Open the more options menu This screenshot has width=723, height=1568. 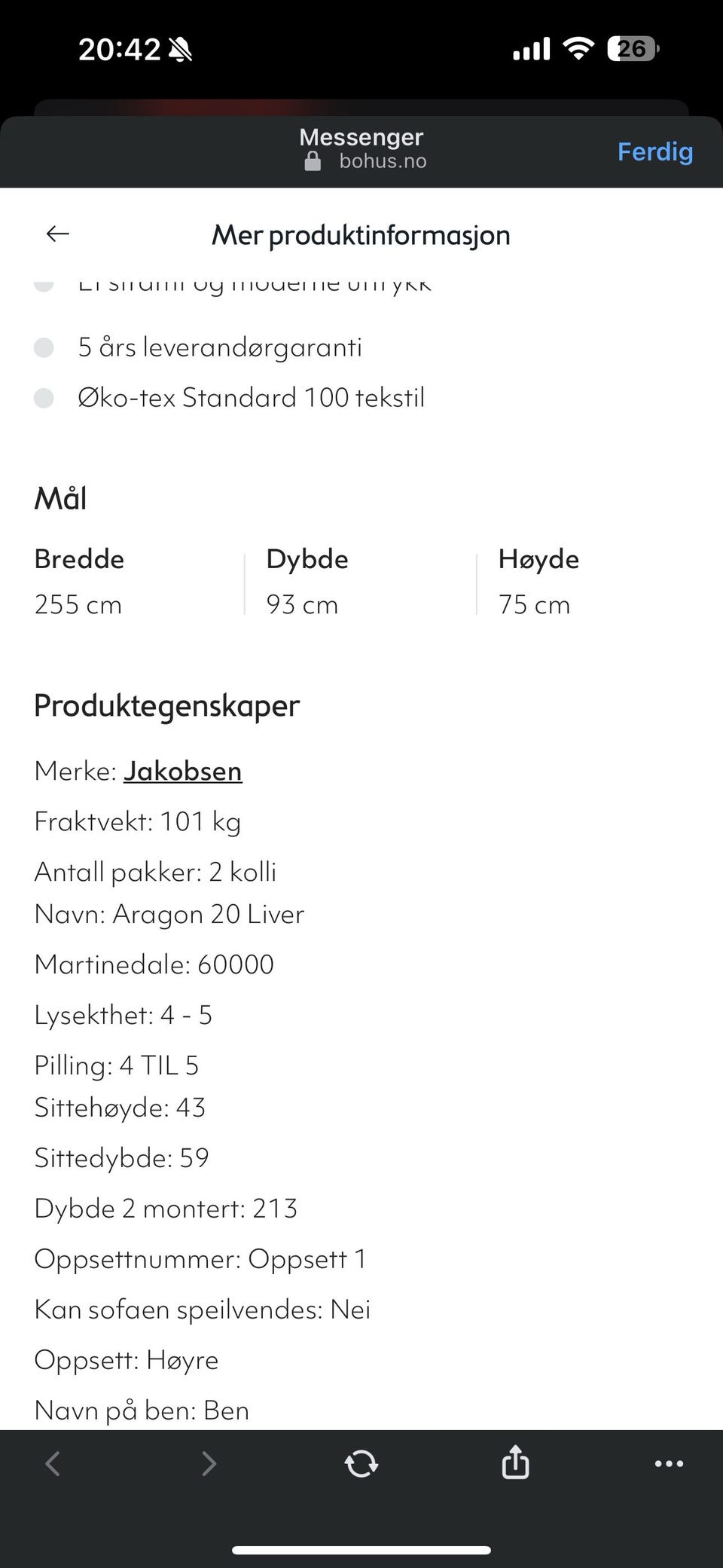[669, 1463]
